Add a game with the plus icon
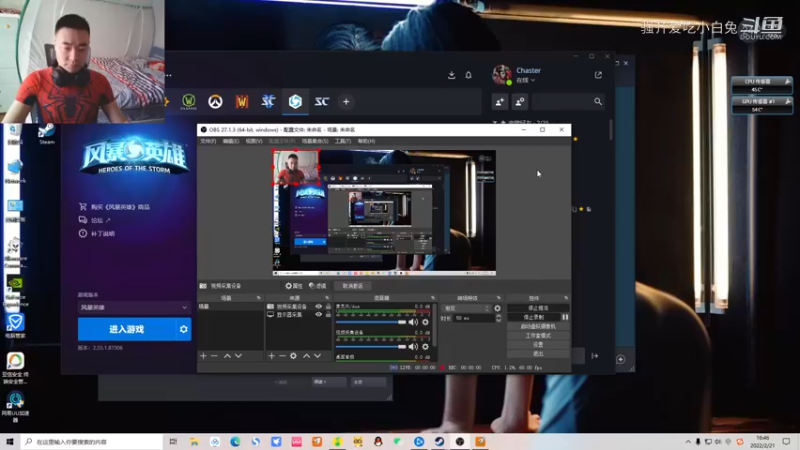 [x=346, y=102]
